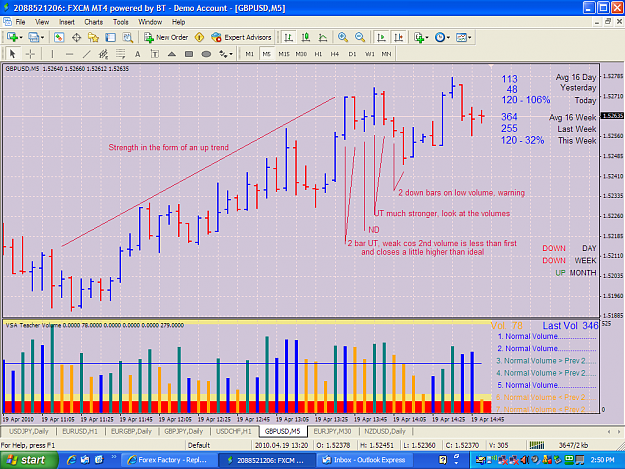Switch to EURJPY,M30 chart tab
This screenshot has height=469, width=625.
pyautogui.click(x=332, y=431)
